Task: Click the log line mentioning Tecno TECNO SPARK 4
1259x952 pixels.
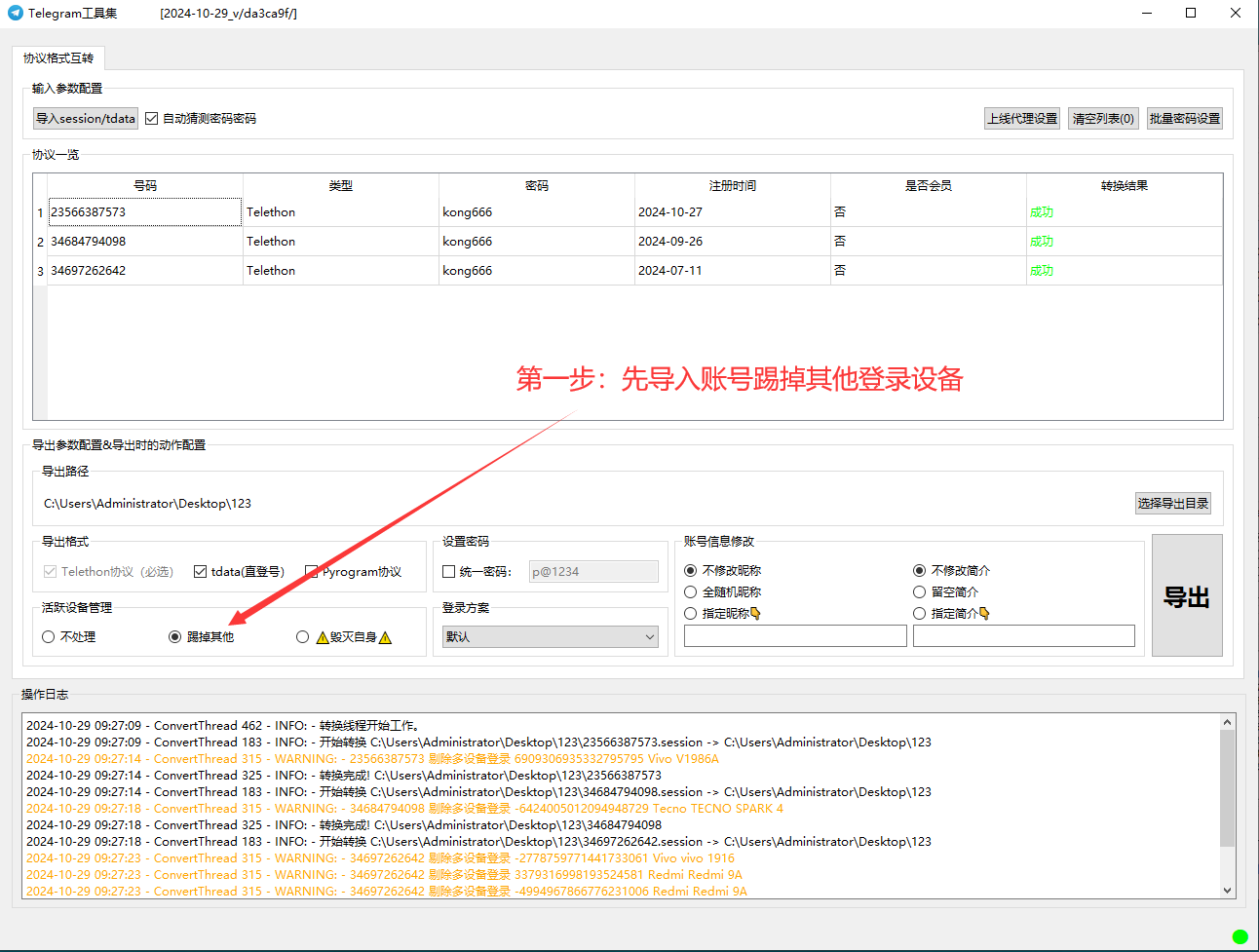Action: tap(404, 808)
